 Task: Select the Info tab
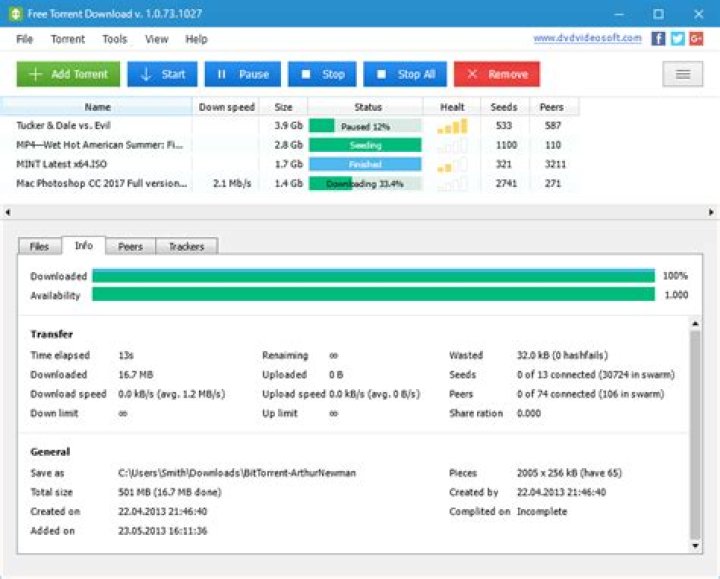[x=84, y=246]
